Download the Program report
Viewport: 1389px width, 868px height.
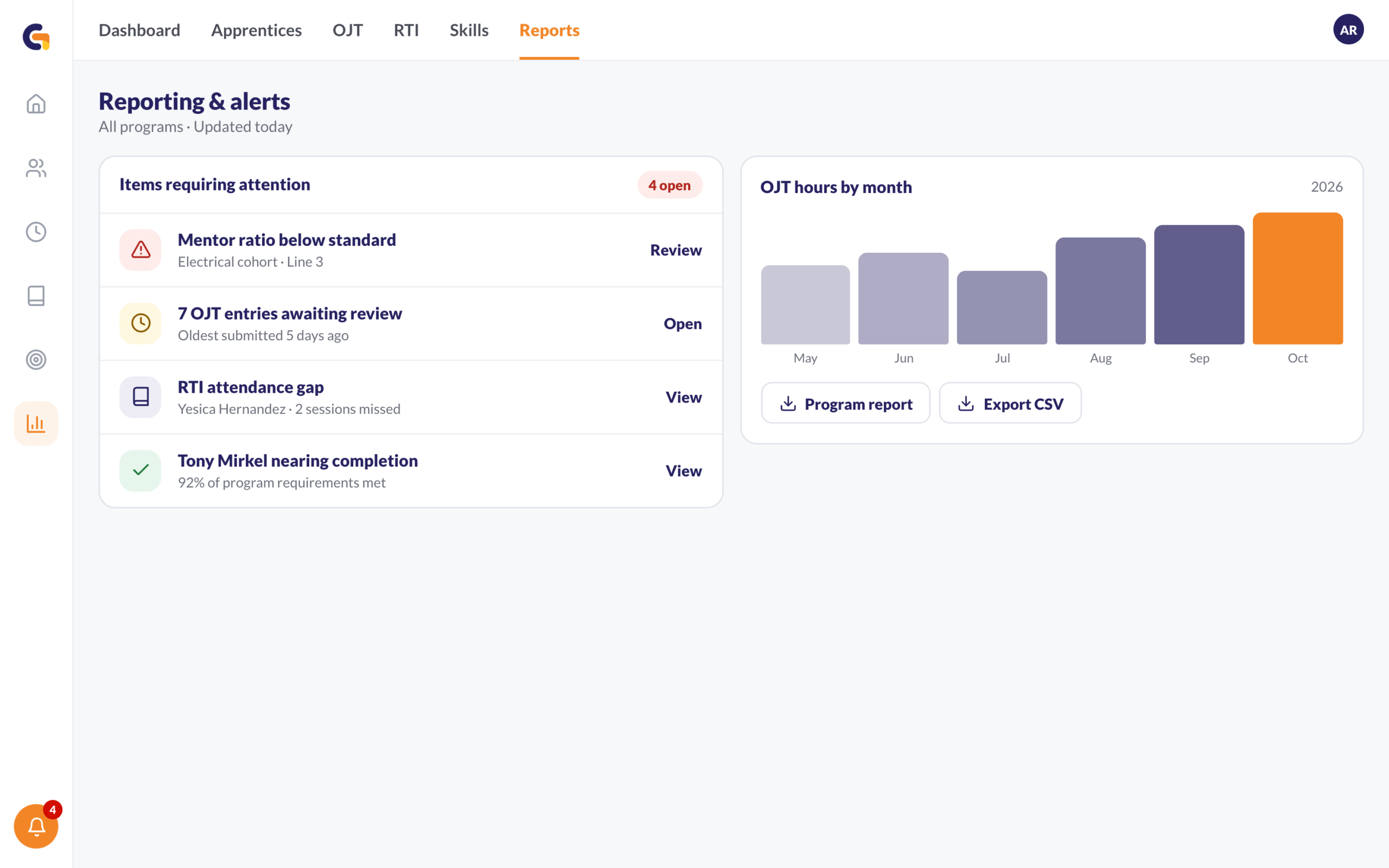click(845, 404)
